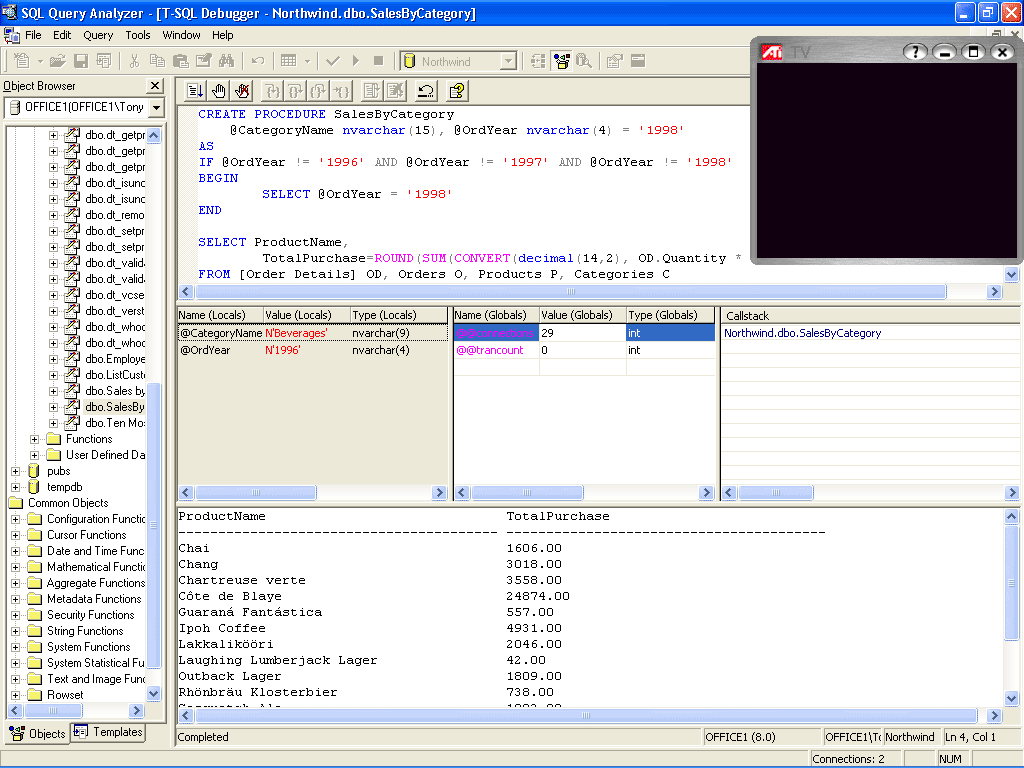Viewport: 1024px width, 768px height.
Task: Switch to the Templates tab
Action: tap(108, 732)
